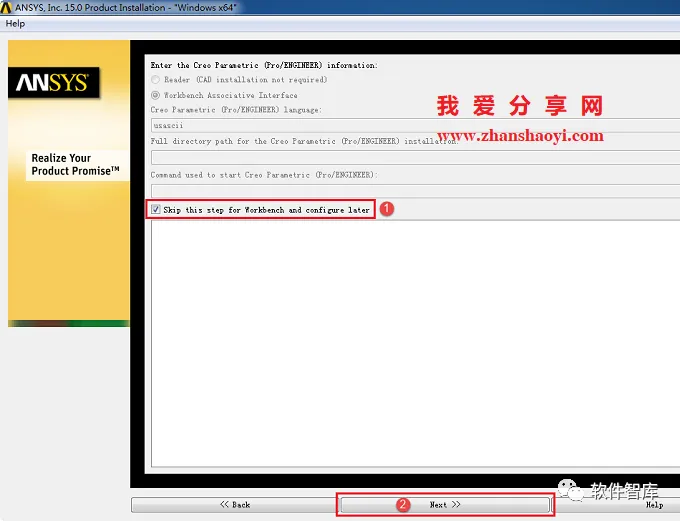Continue installation with Next button
680x521 pixels.
[445, 505]
